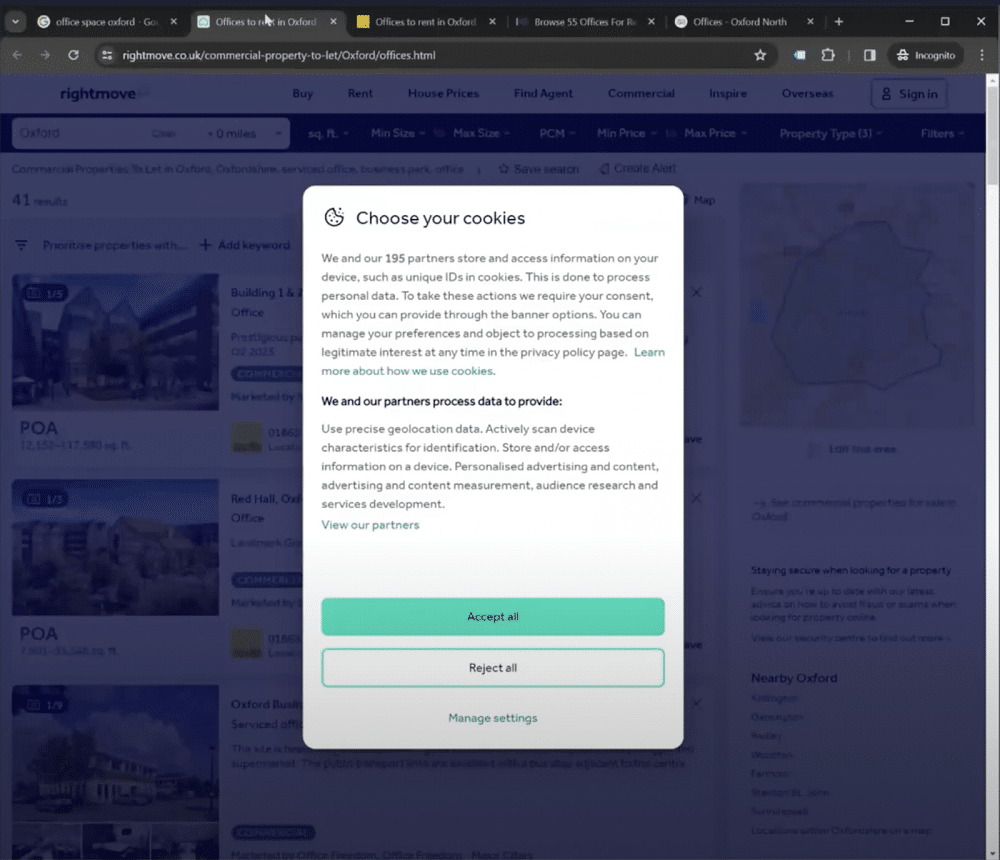Click the Create Alert bell icon
1000x860 pixels.
pos(602,170)
